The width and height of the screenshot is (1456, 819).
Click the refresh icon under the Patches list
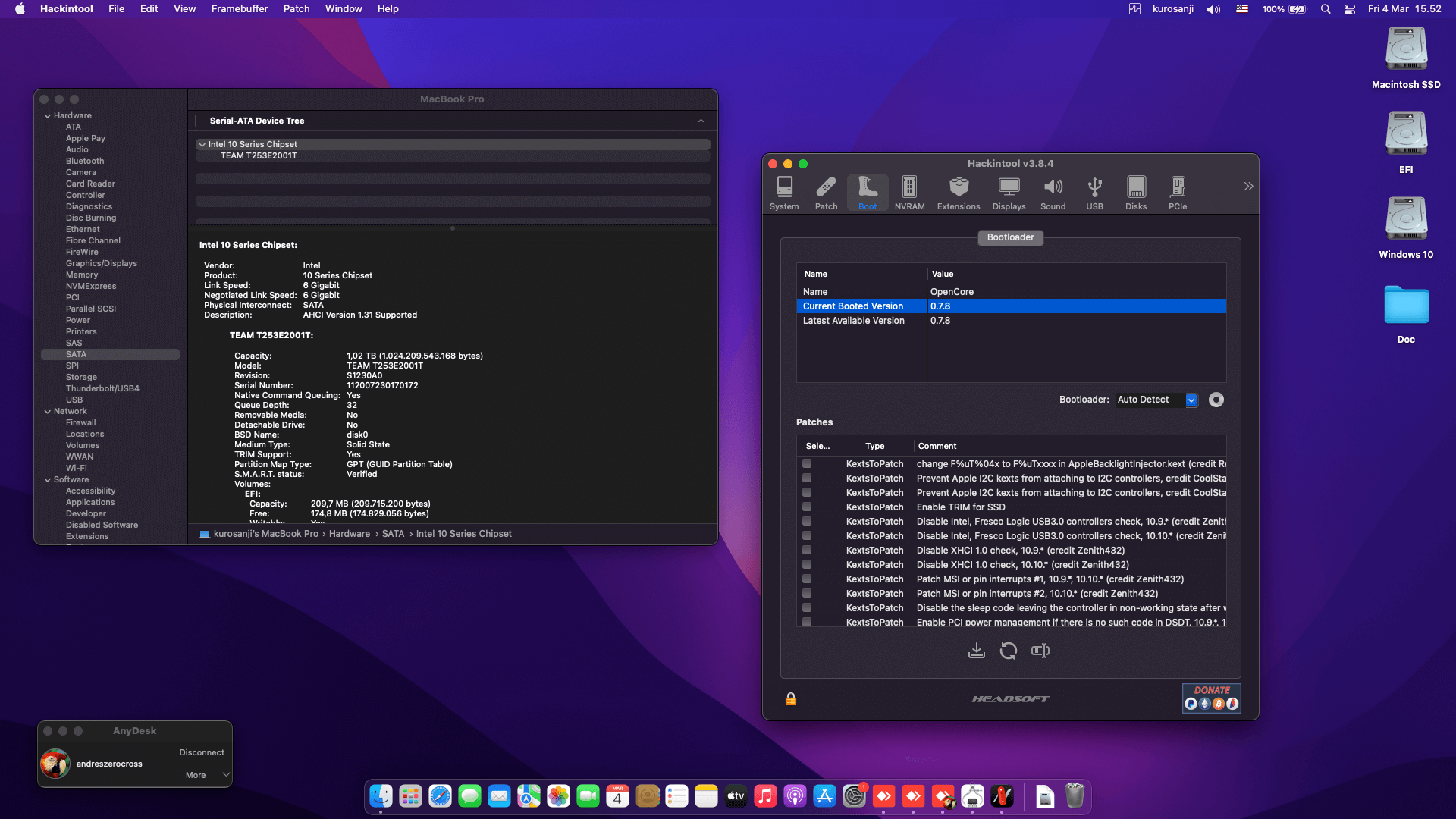1009,650
